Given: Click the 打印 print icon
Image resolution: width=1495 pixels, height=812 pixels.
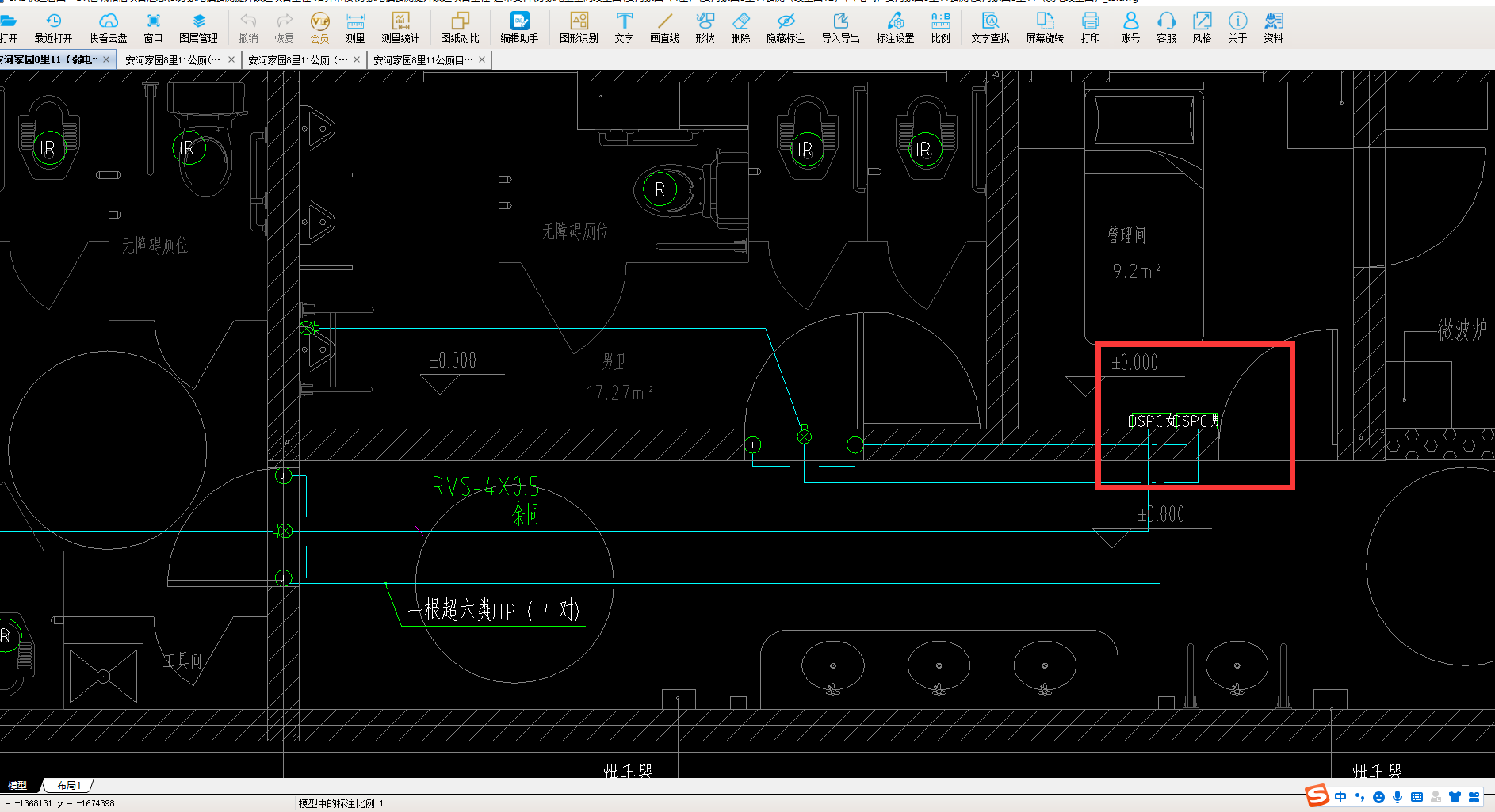Looking at the screenshot, I should click(x=1090, y=27).
